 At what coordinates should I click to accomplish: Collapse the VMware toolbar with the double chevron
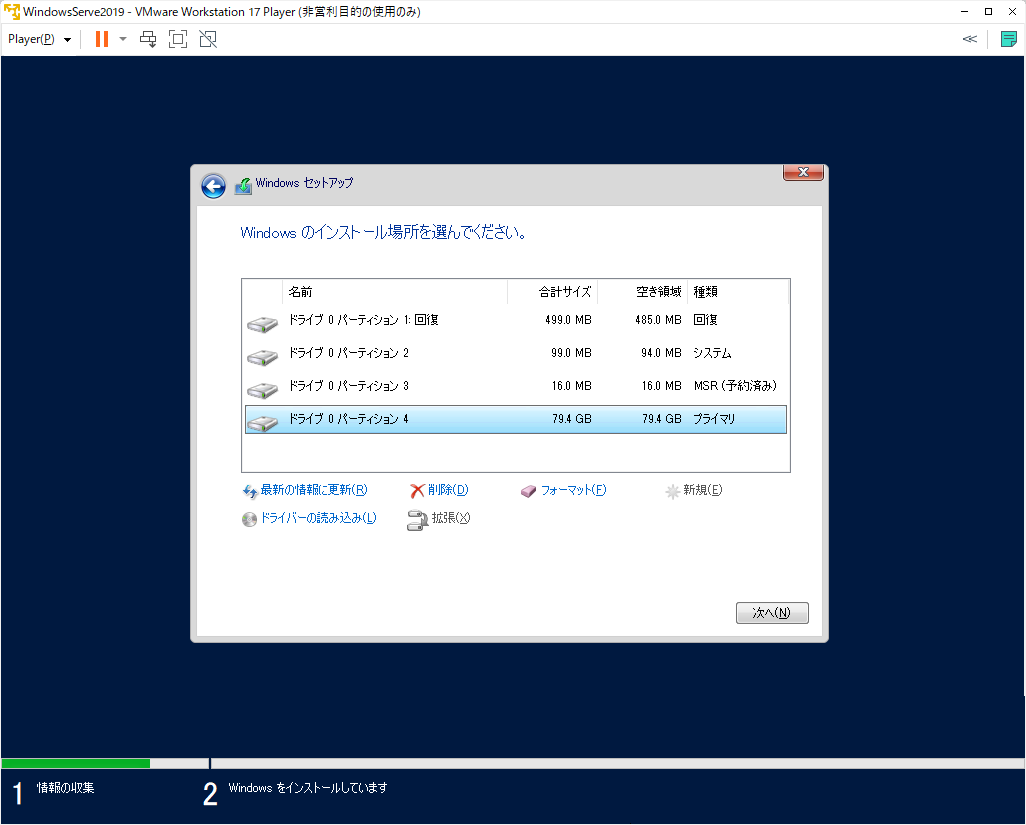pyautogui.click(x=970, y=39)
